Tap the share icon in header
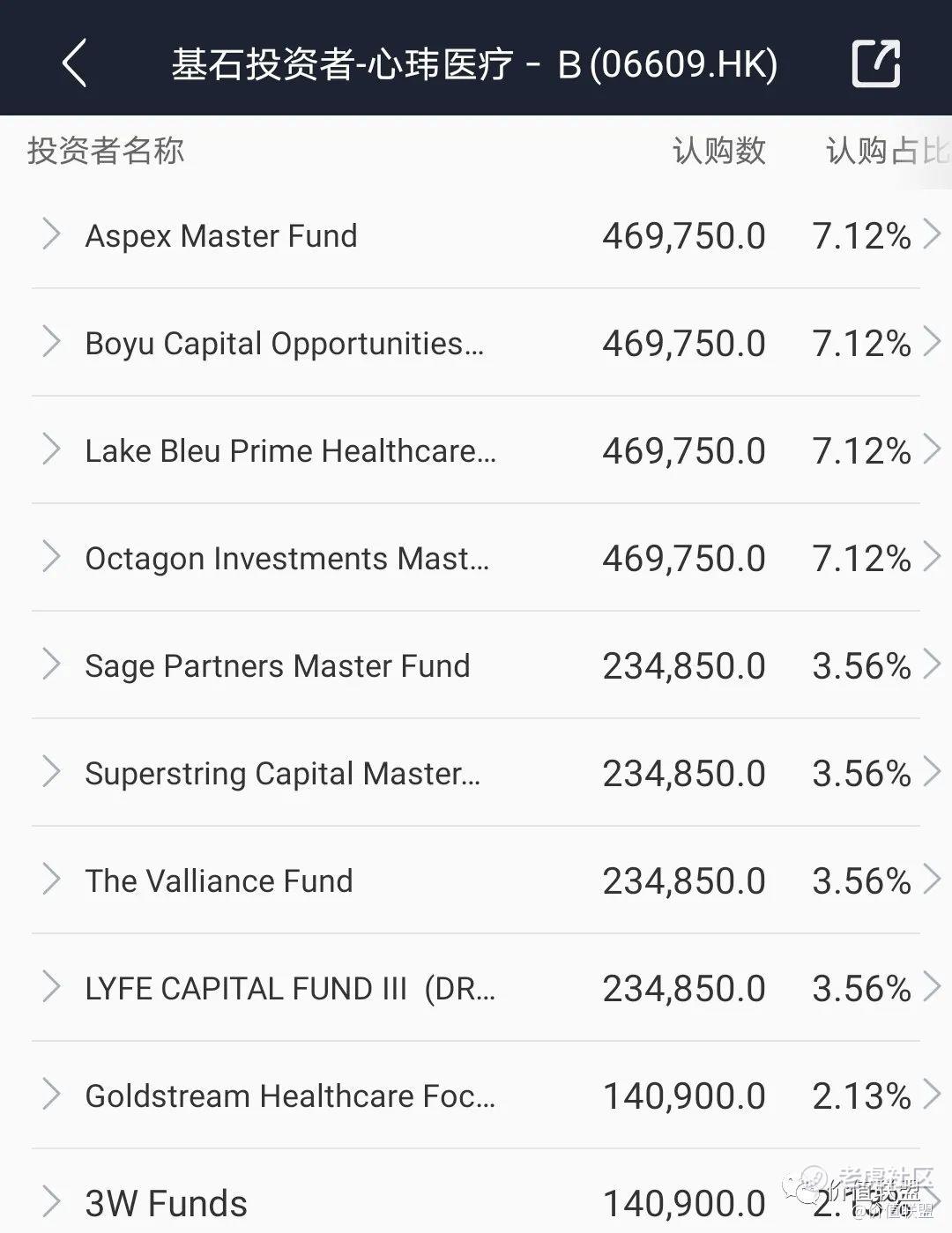Screen dimensions: 952x1233 [876, 63]
